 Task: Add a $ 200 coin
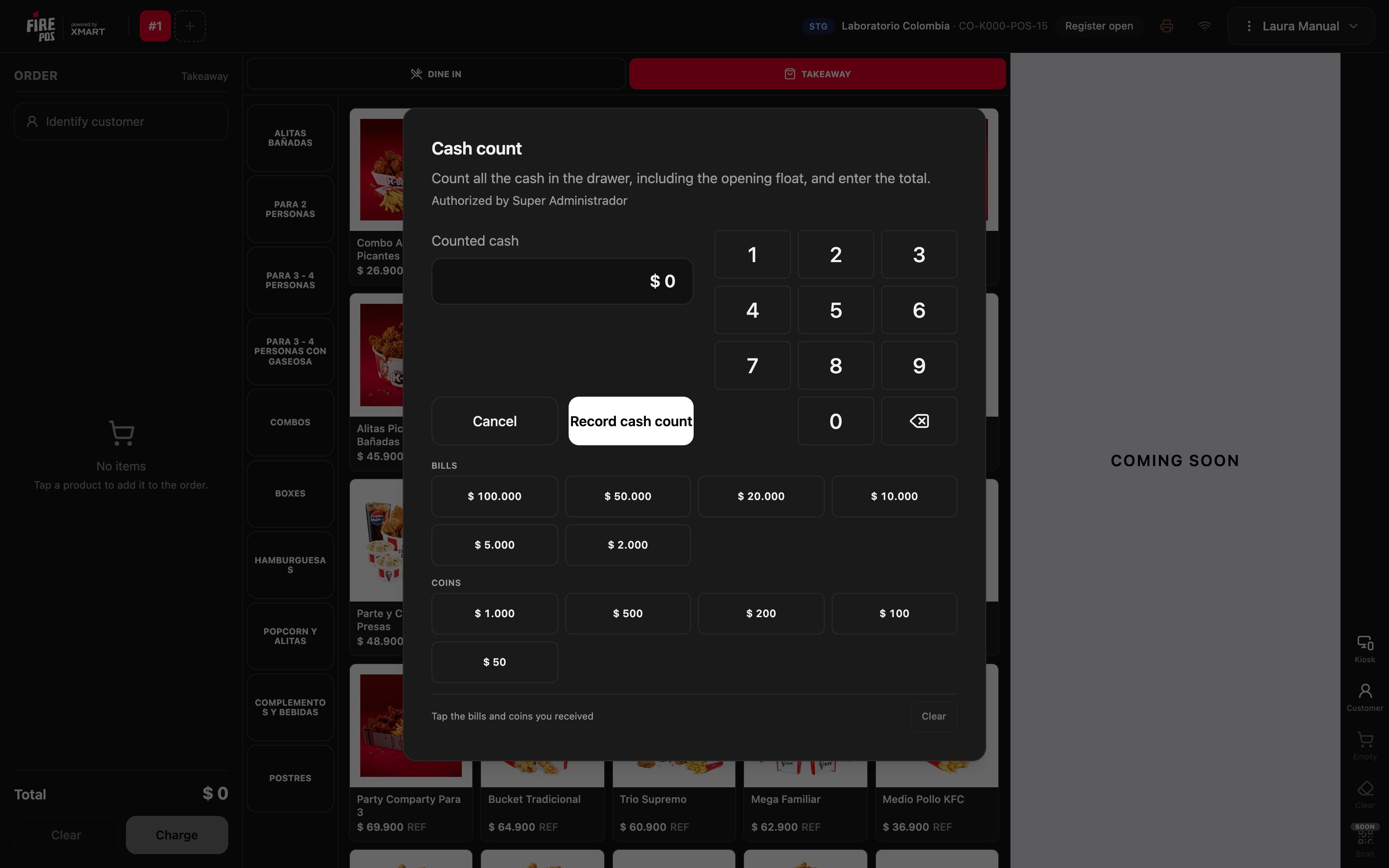click(x=761, y=614)
